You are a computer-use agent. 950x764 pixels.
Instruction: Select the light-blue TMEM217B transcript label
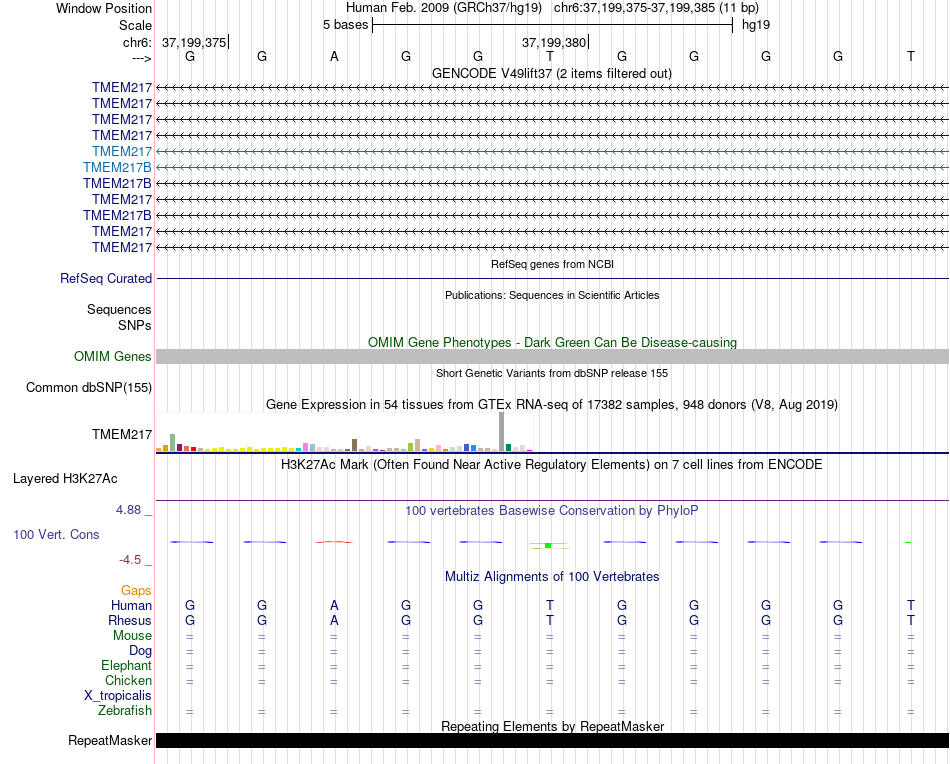click(117, 167)
